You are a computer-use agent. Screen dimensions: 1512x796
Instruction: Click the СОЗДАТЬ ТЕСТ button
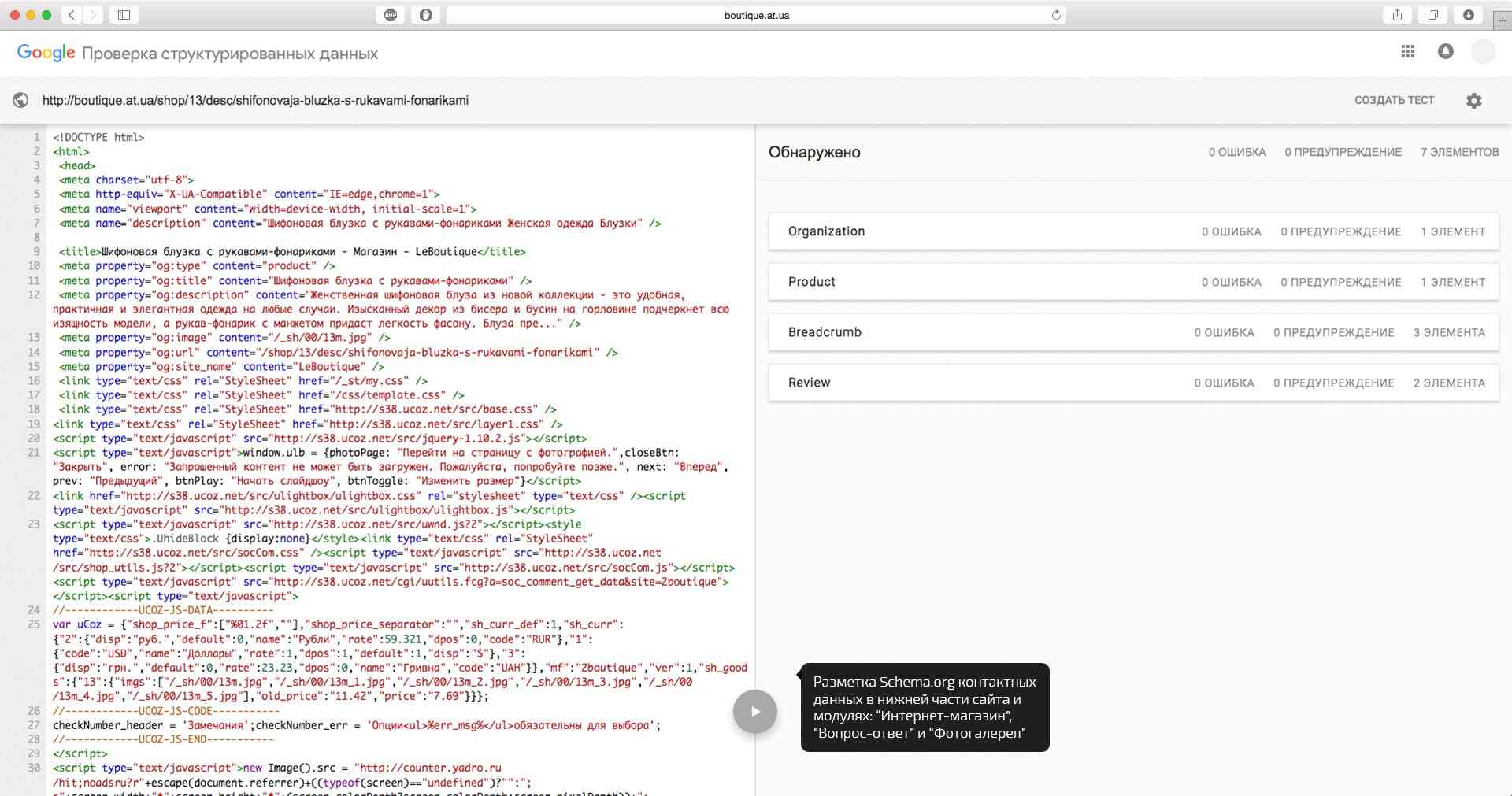[1394, 101]
